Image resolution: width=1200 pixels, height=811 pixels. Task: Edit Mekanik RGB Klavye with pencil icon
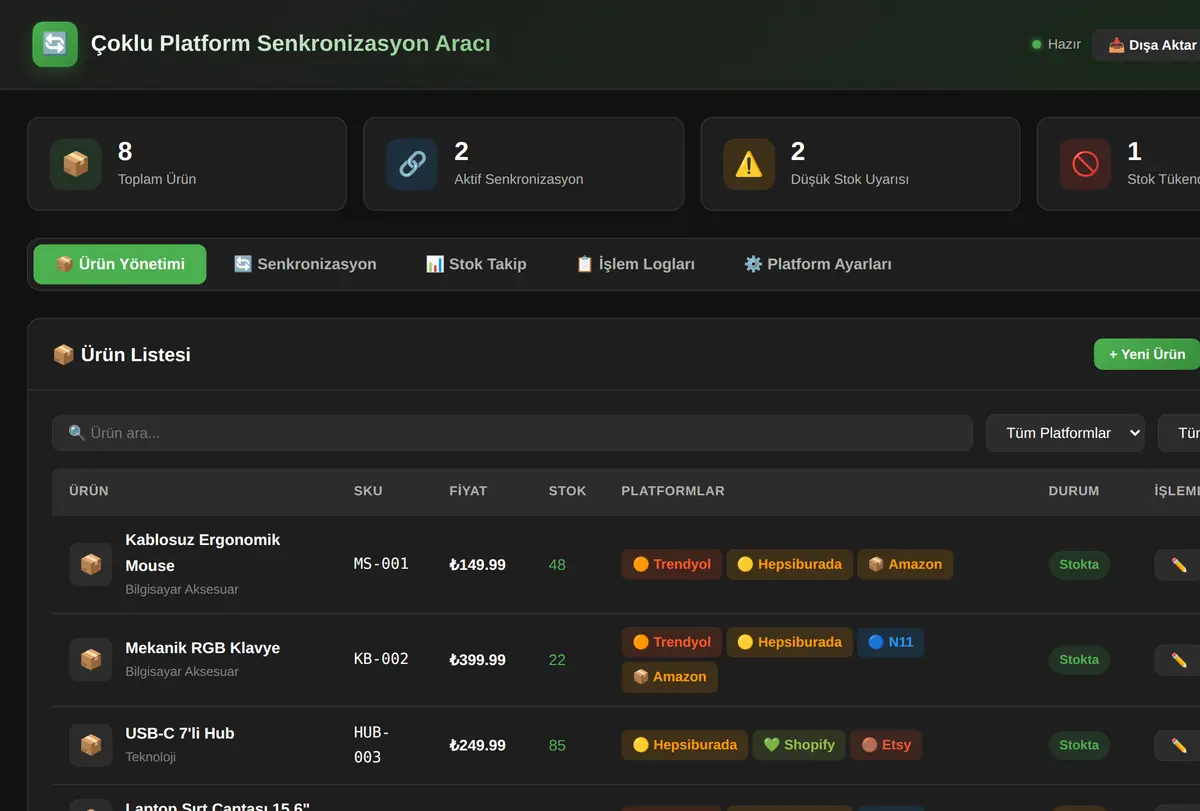(1178, 660)
